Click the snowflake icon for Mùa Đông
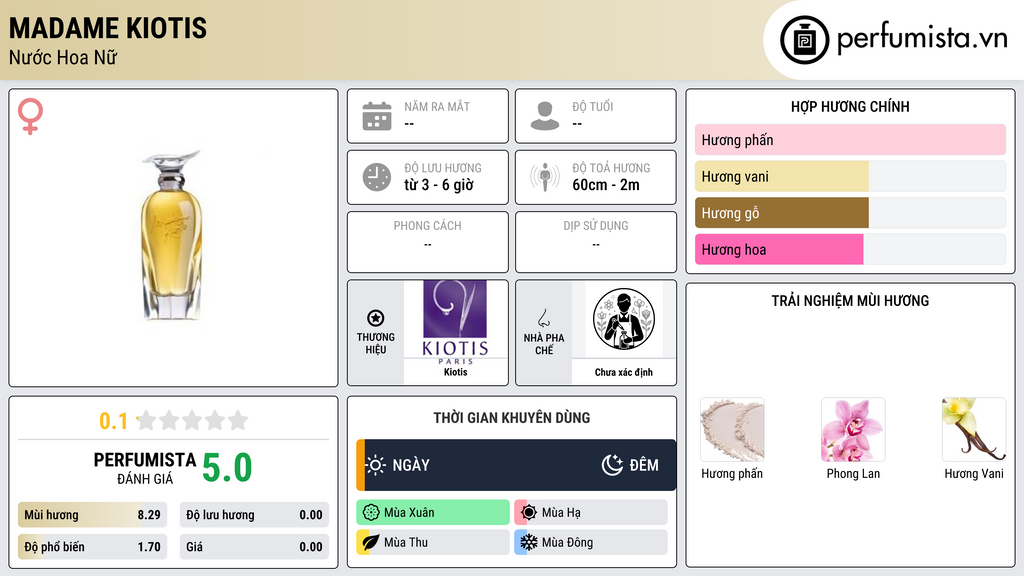Viewport: 1024px width, 576px height. coord(529,542)
